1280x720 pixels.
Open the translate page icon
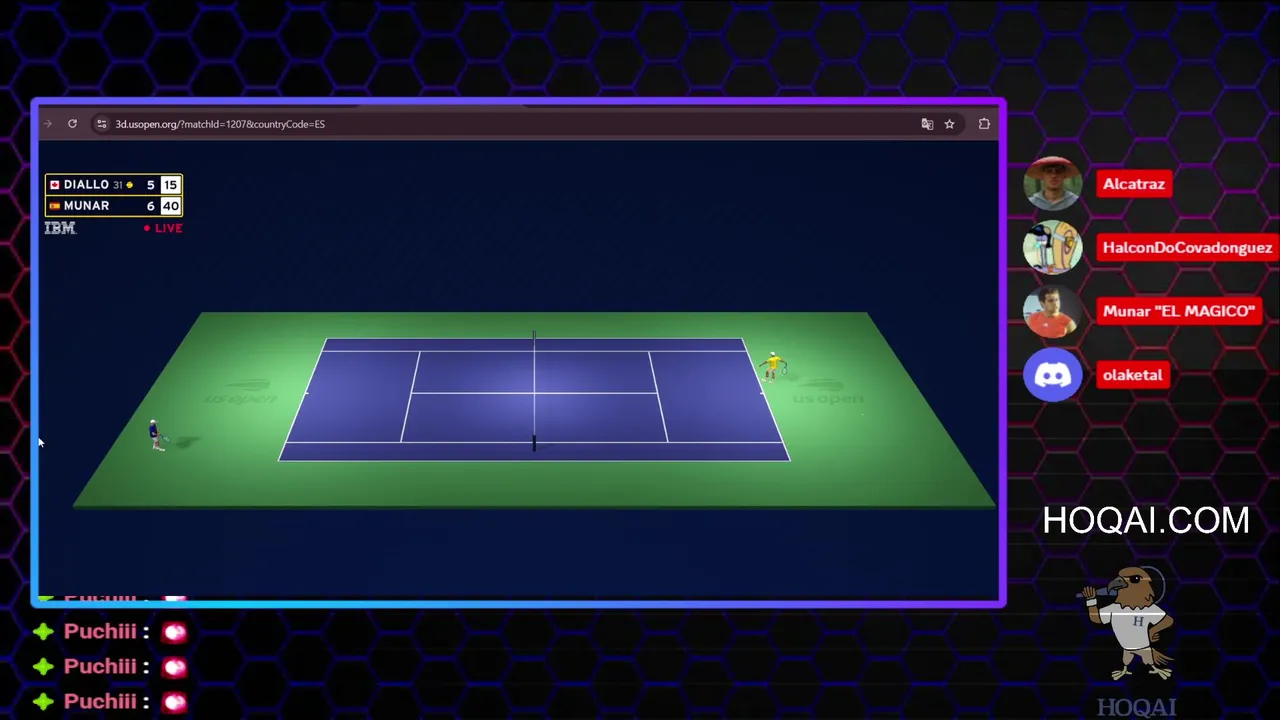(x=927, y=124)
